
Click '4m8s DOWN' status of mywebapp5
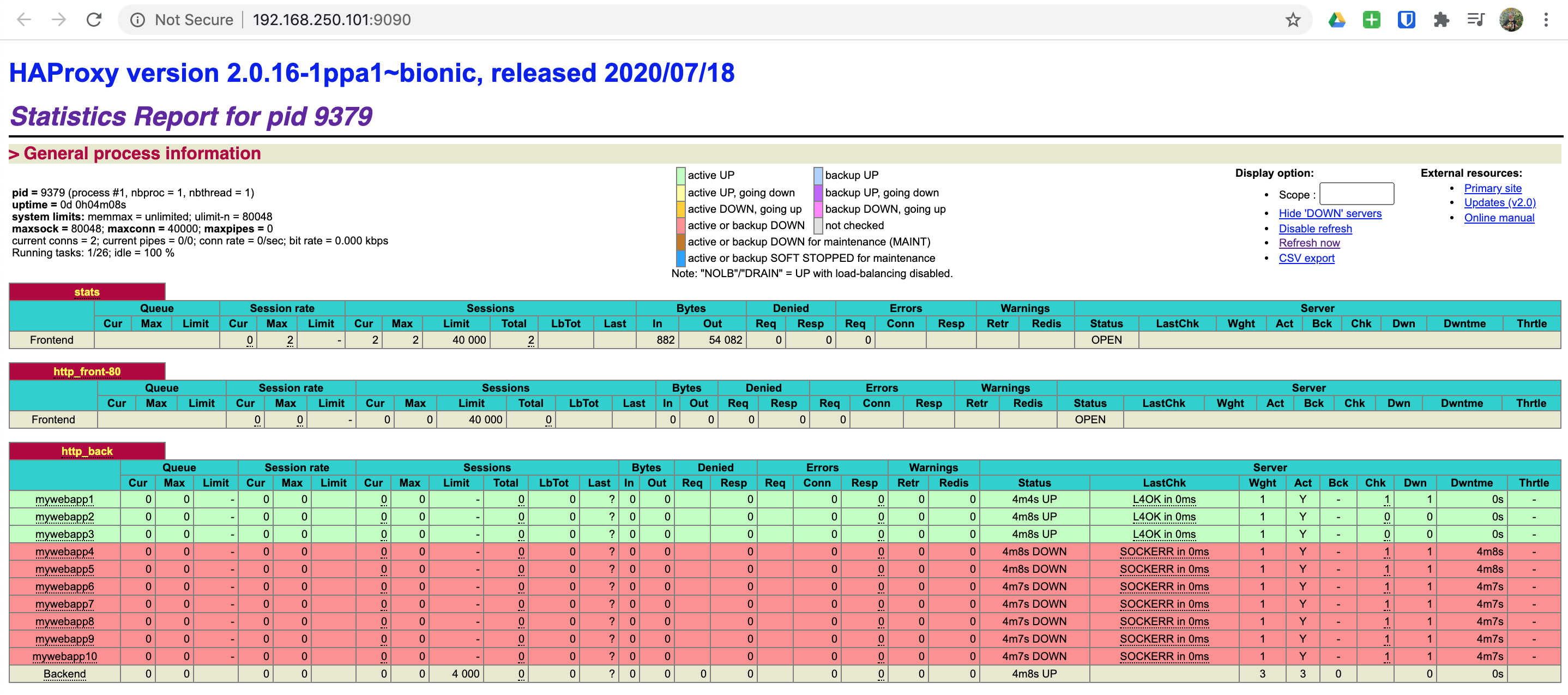coord(1034,570)
